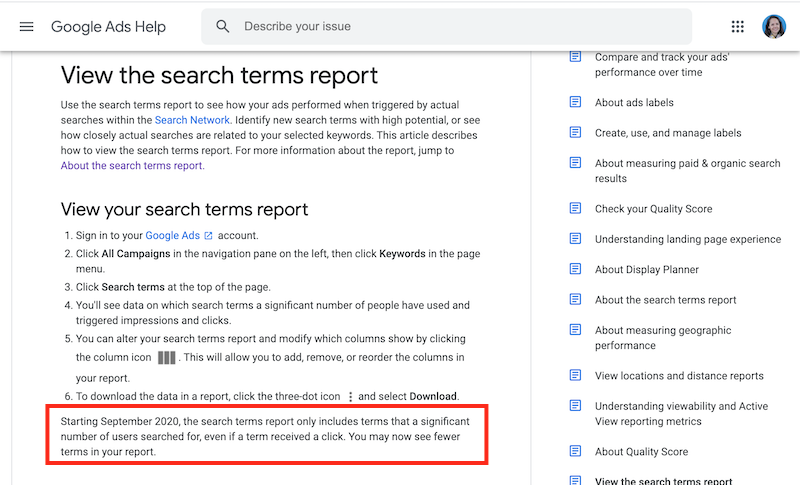Open the 'About Quality Score' article
Image resolution: width=800 pixels, height=485 pixels.
641,452
